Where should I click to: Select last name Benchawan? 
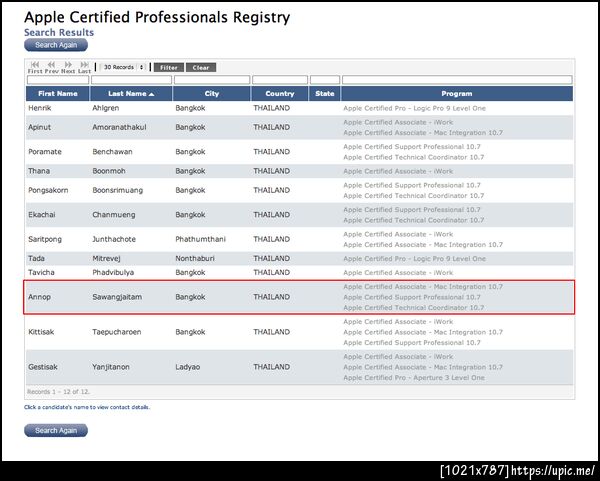coord(112,152)
